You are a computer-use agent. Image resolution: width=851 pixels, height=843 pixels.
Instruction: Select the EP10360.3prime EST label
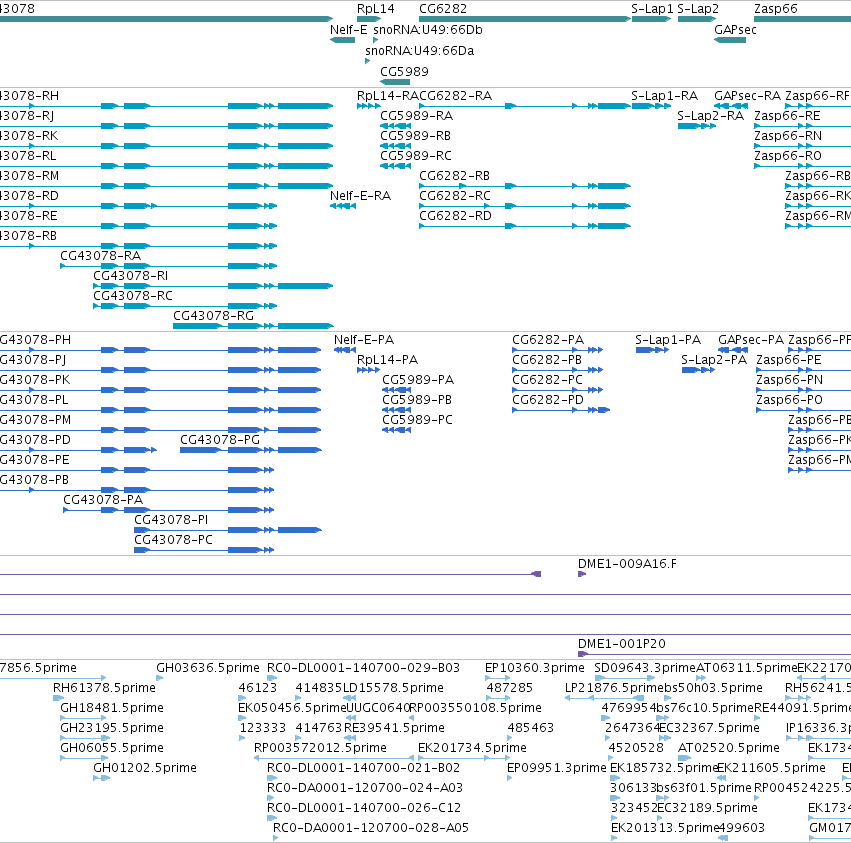pyautogui.click(x=535, y=668)
